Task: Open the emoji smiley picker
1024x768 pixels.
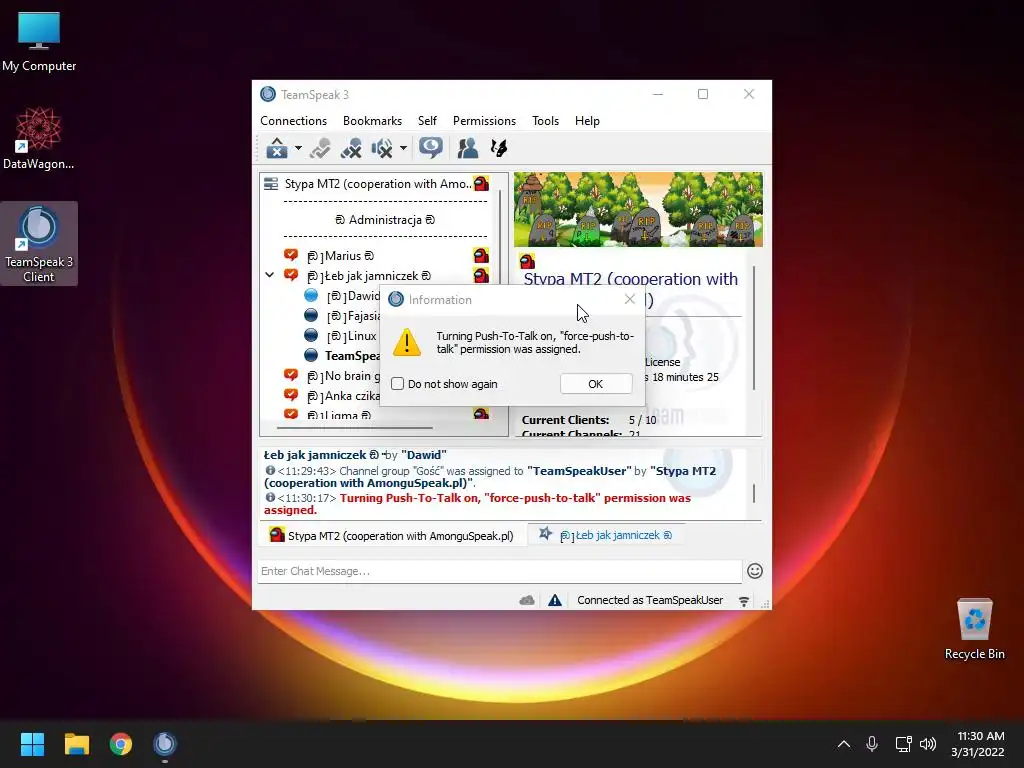Action: (755, 571)
